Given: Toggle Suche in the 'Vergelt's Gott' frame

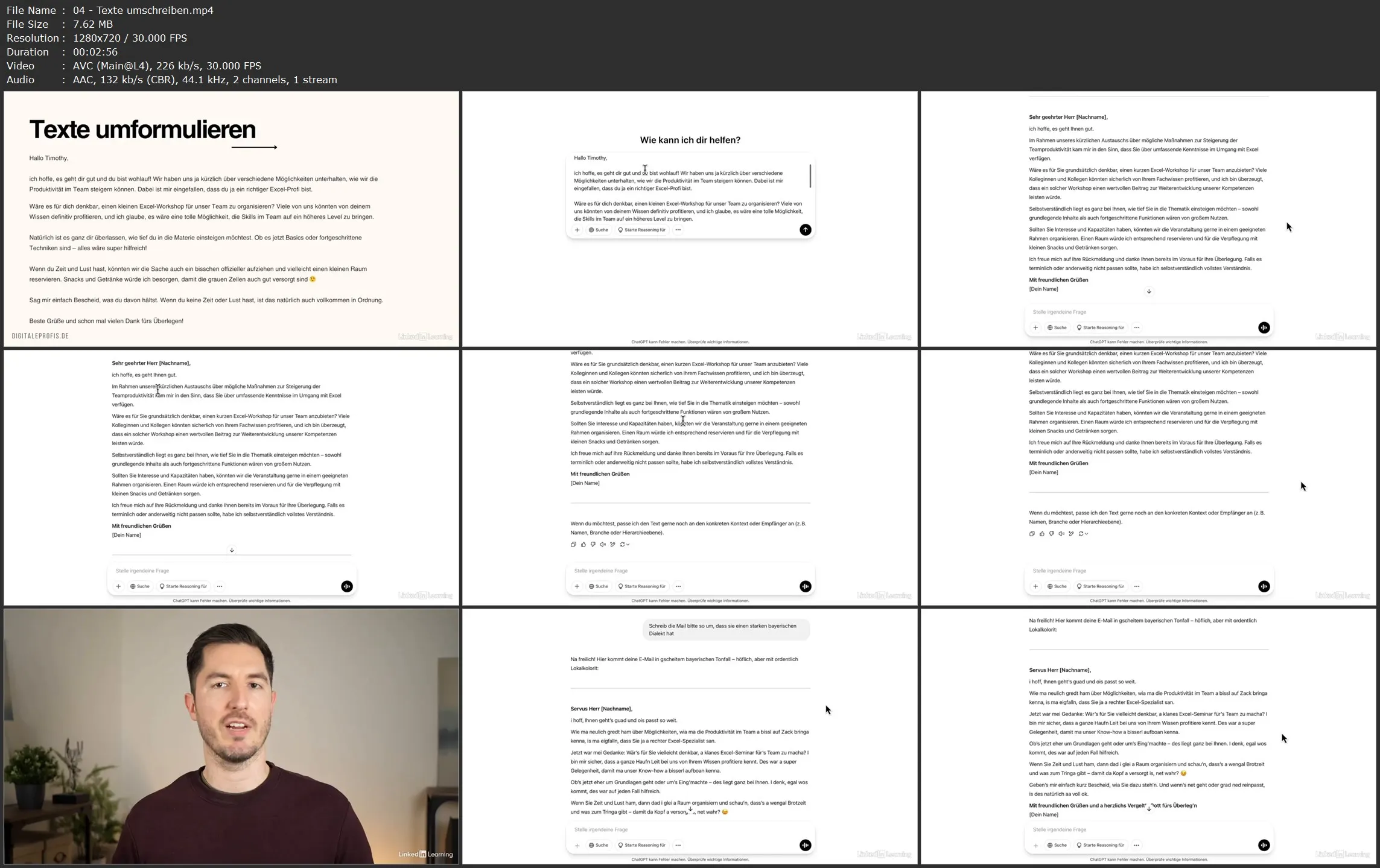Looking at the screenshot, I should [x=1057, y=845].
